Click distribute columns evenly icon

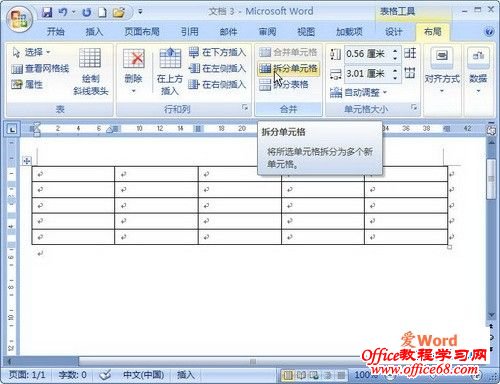(410, 73)
